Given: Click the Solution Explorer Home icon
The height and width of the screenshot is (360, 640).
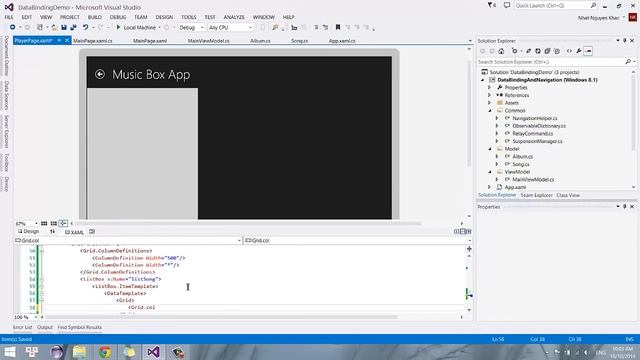Looking at the screenshot, I should [x=501, y=51].
